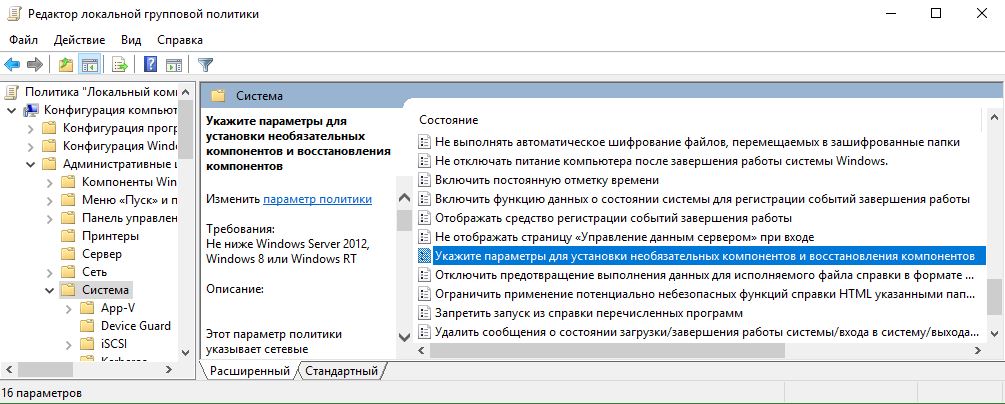Open the Действие menu
The height and width of the screenshot is (404, 1005).
pyautogui.click(x=79, y=39)
